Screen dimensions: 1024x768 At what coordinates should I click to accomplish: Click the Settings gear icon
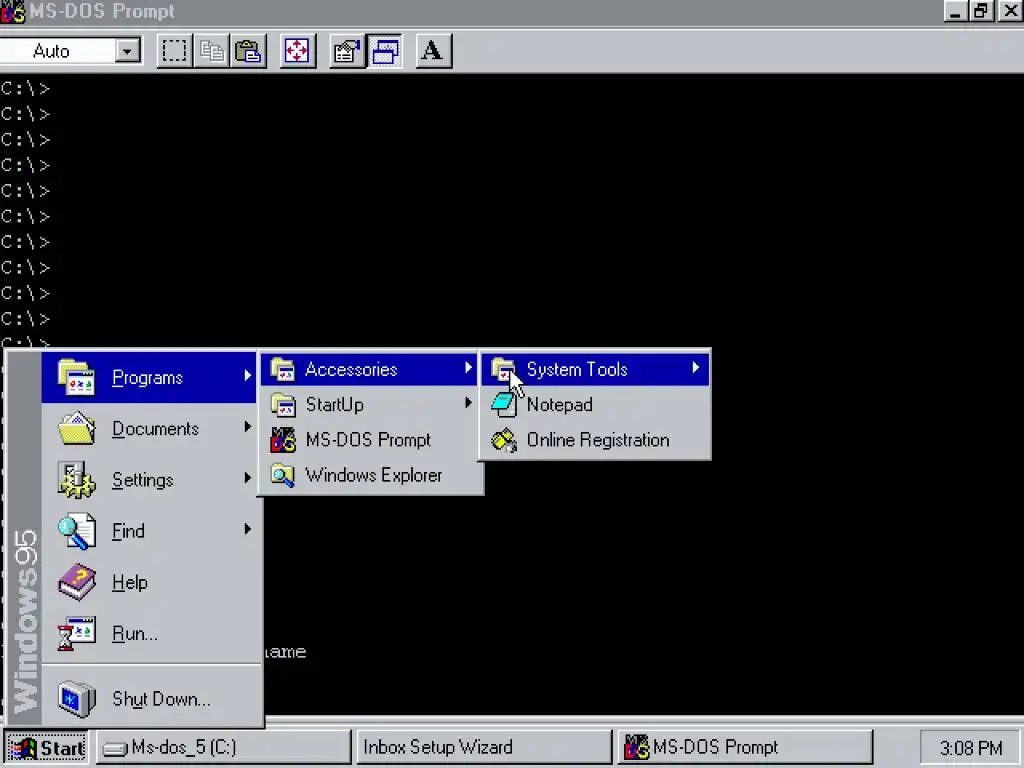pyautogui.click(x=76, y=480)
